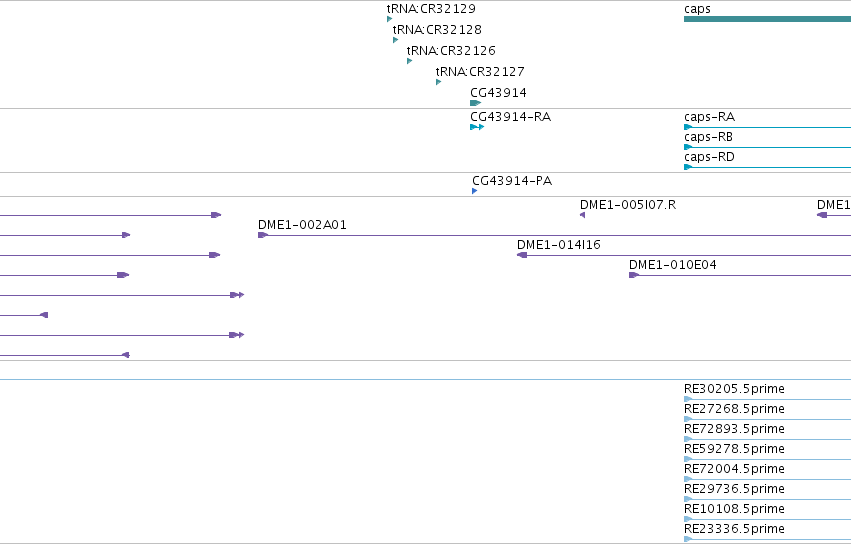Select DME1-002A01 clone label
Viewport: 851px width, 544px height.
coord(302,225)
